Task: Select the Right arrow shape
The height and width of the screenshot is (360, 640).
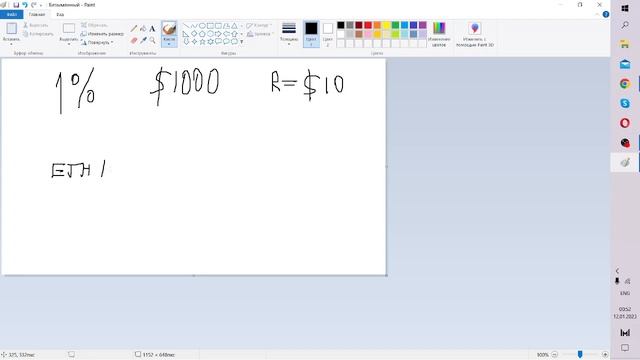Action: (x=218, y=34)
